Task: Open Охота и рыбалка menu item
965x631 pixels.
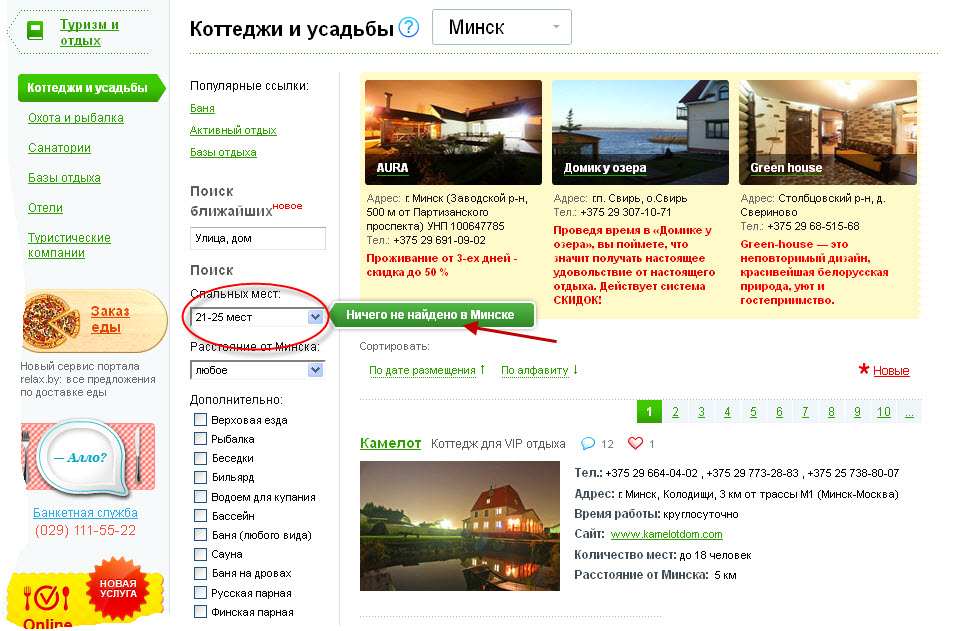Action: click(x=76, y=118)
